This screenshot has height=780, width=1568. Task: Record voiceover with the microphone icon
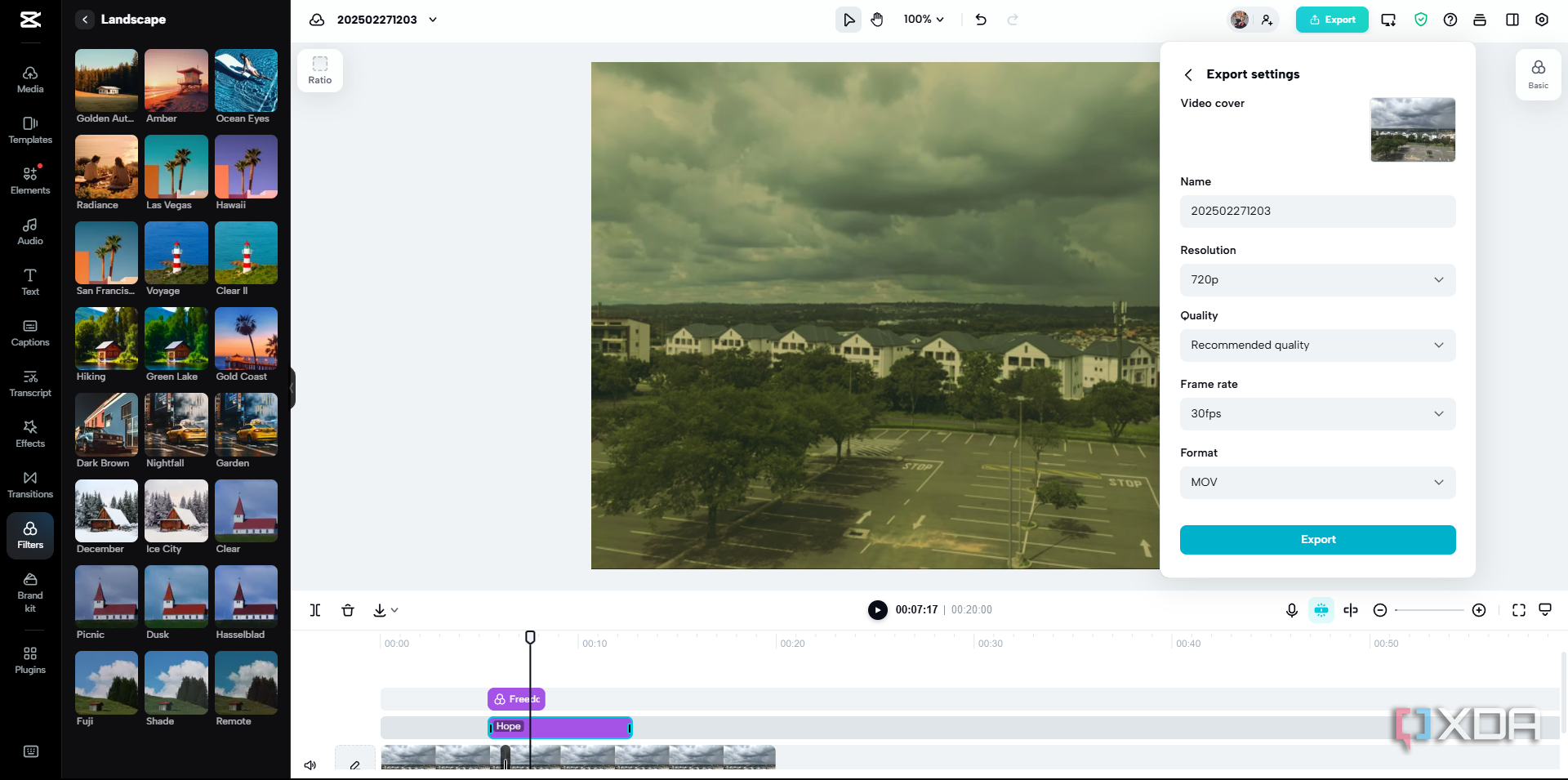[1292, 610]
